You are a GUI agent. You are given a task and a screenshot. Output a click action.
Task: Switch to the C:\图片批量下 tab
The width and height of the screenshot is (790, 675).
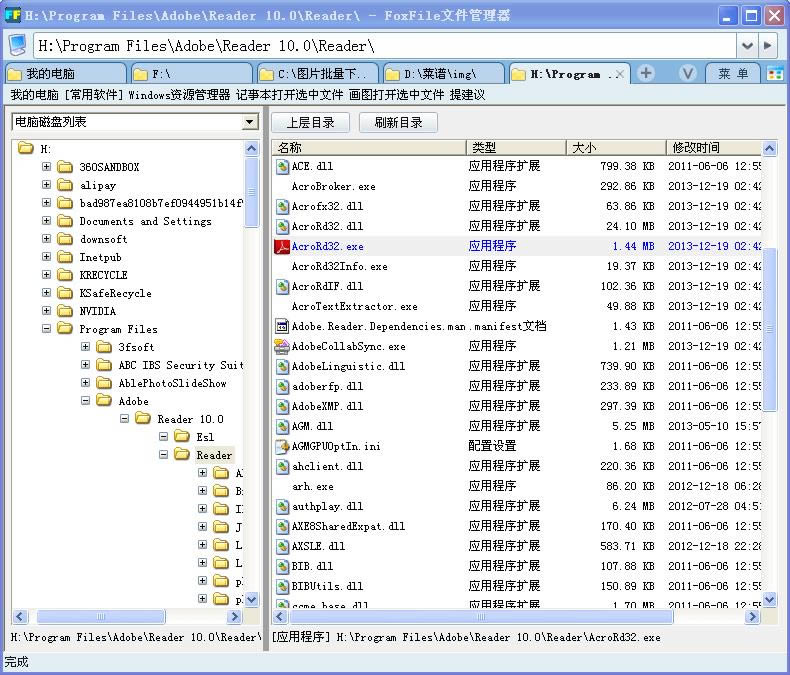[318, 74]
